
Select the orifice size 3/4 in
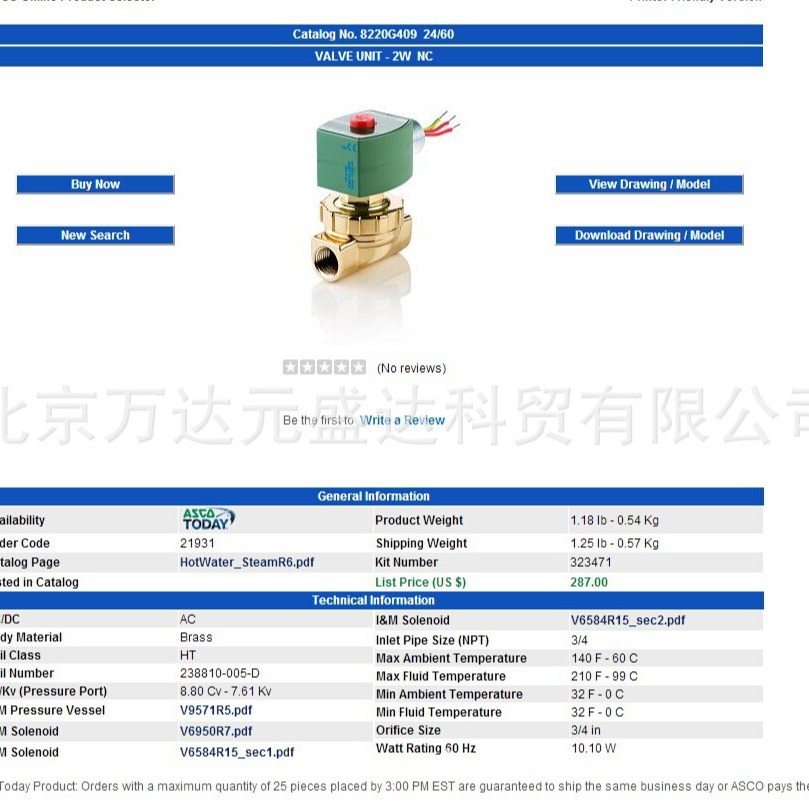click(x=586, y=731)
